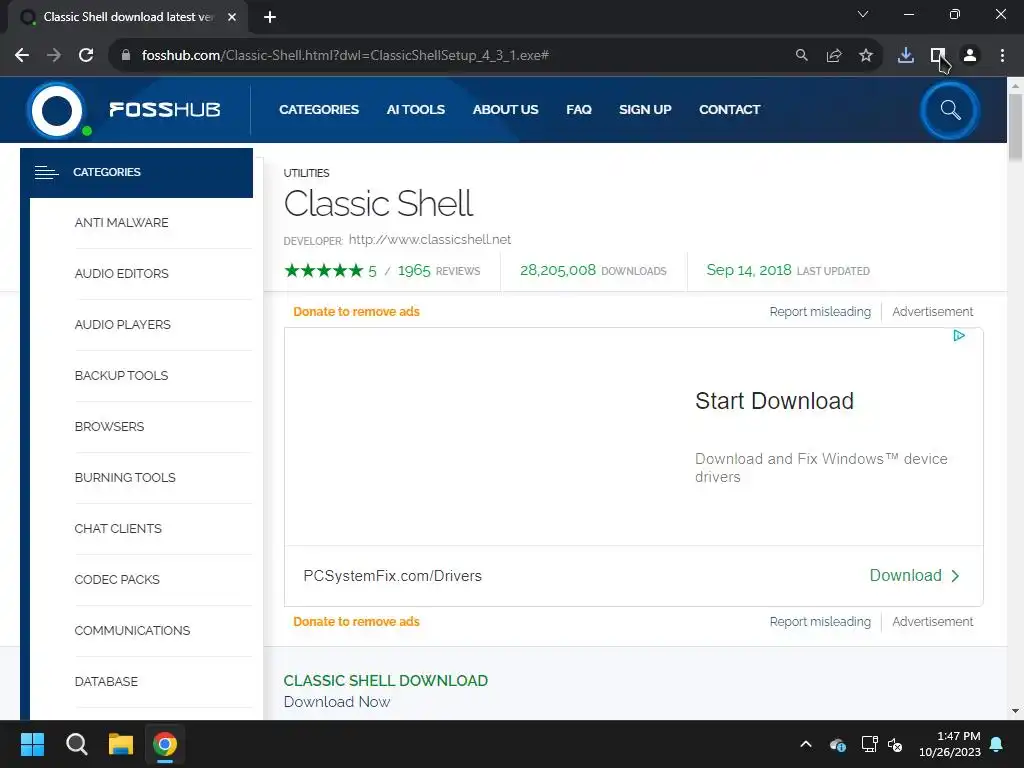This screenshot has height=768, width=1024.
Task: Select ANTI MALWARE category
Action: coord(121,223)
